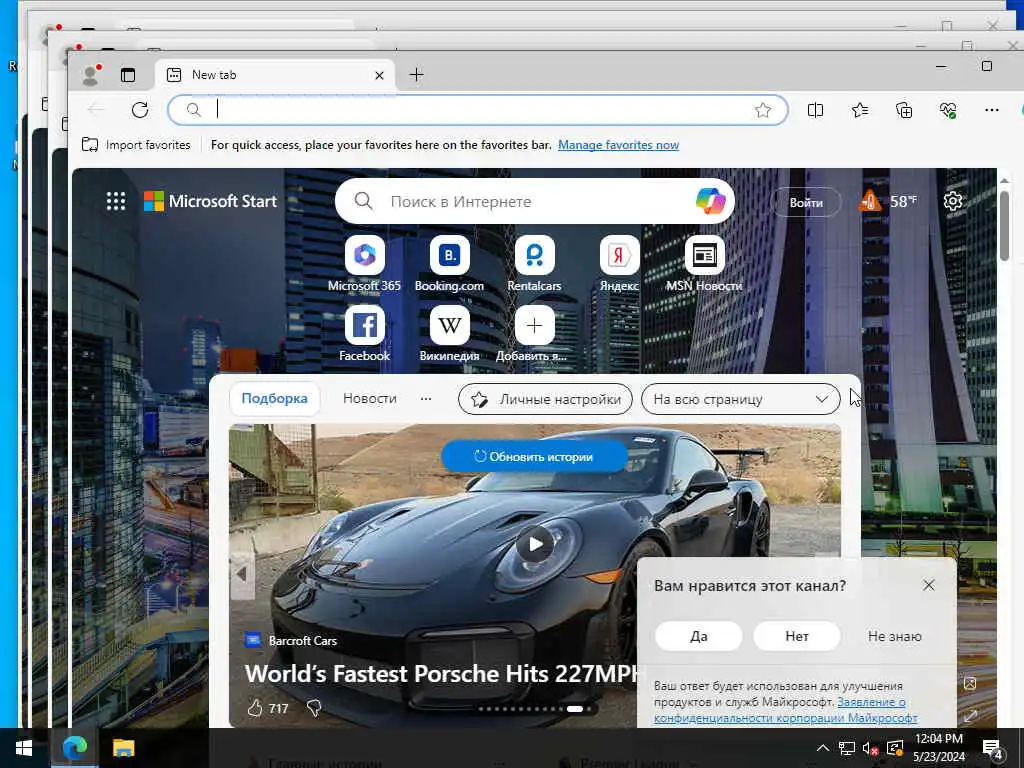Open the 58°F weather widget
Image resolution: width=1024 pixels, height=768 pixels.
pyautogui.click(x=887, y=201)
